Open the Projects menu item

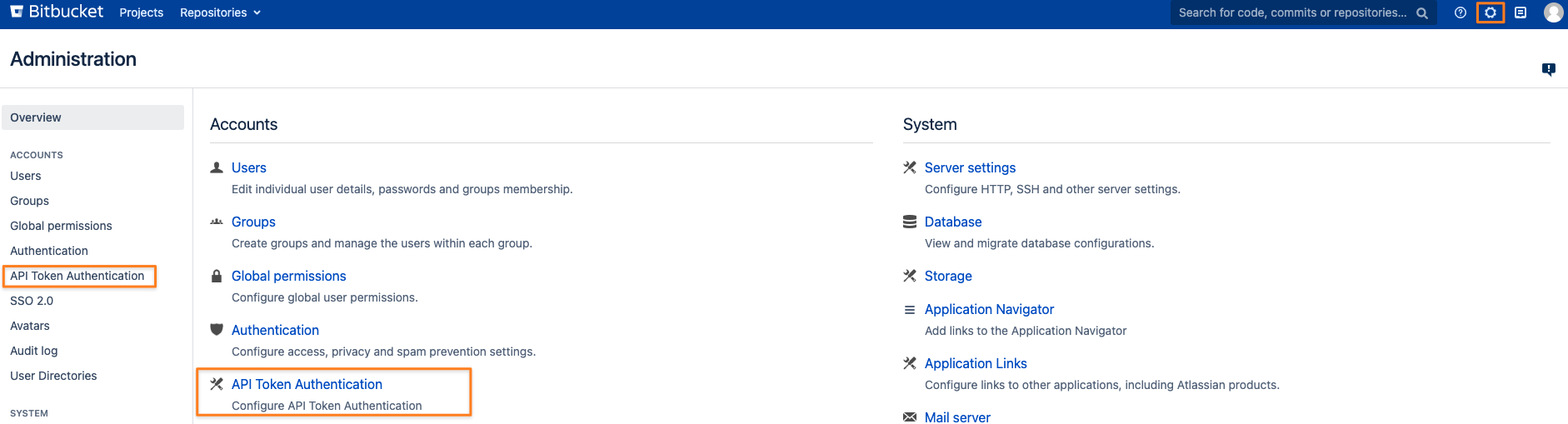pyautogui.click(x=142, y=12)
